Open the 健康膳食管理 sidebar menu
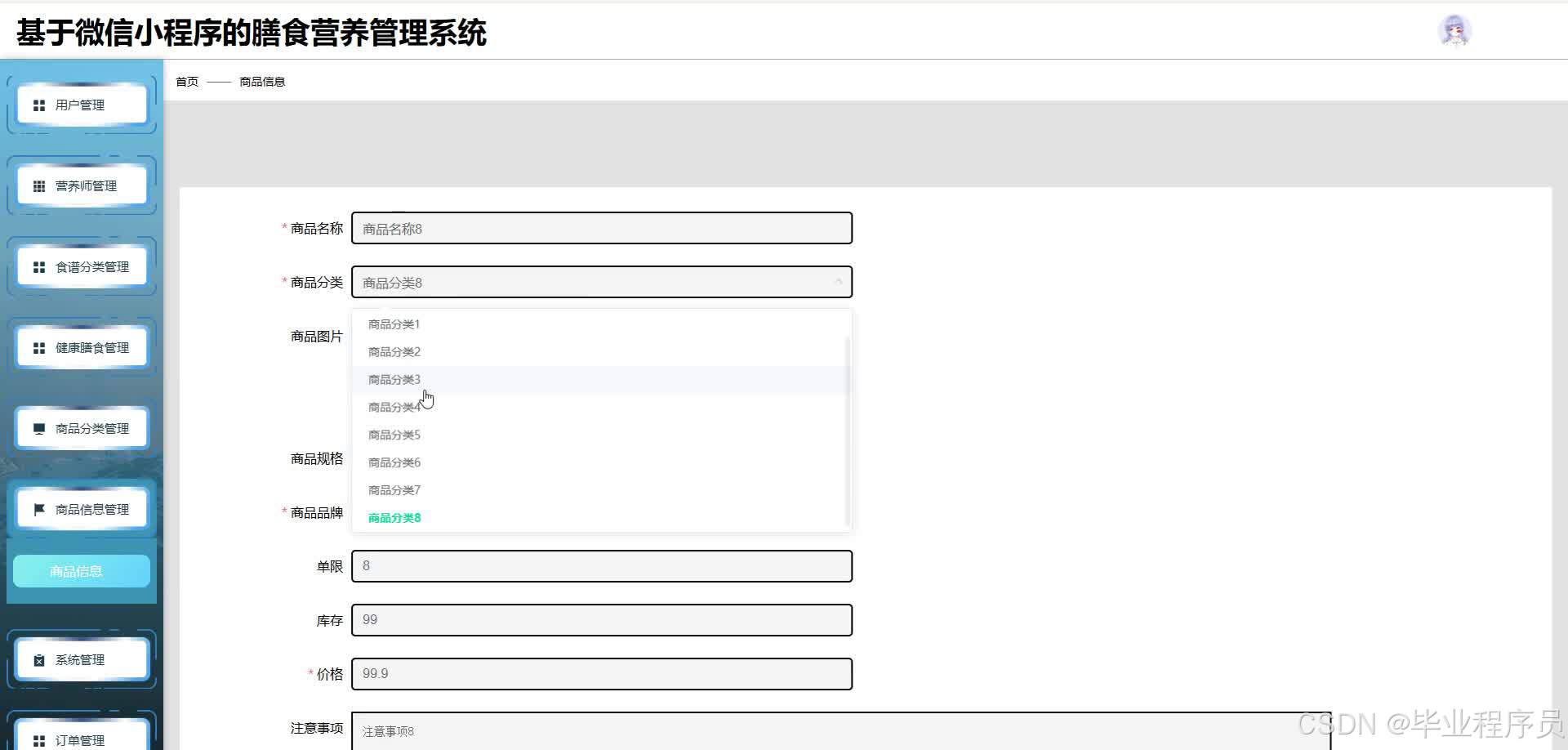This screenshot has width=1568, height=750. [x=82, y=348]
